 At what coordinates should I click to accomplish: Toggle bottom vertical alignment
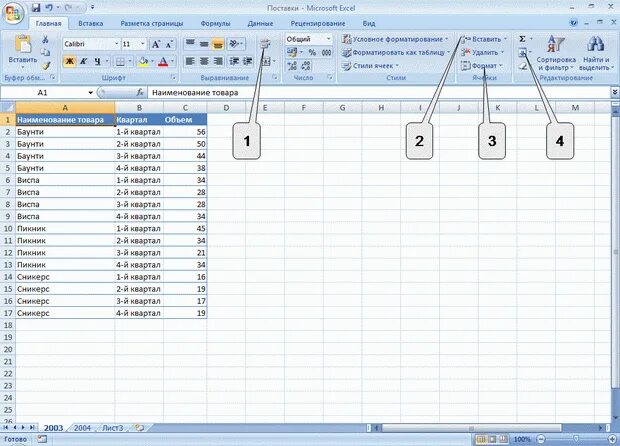(218, 43)
